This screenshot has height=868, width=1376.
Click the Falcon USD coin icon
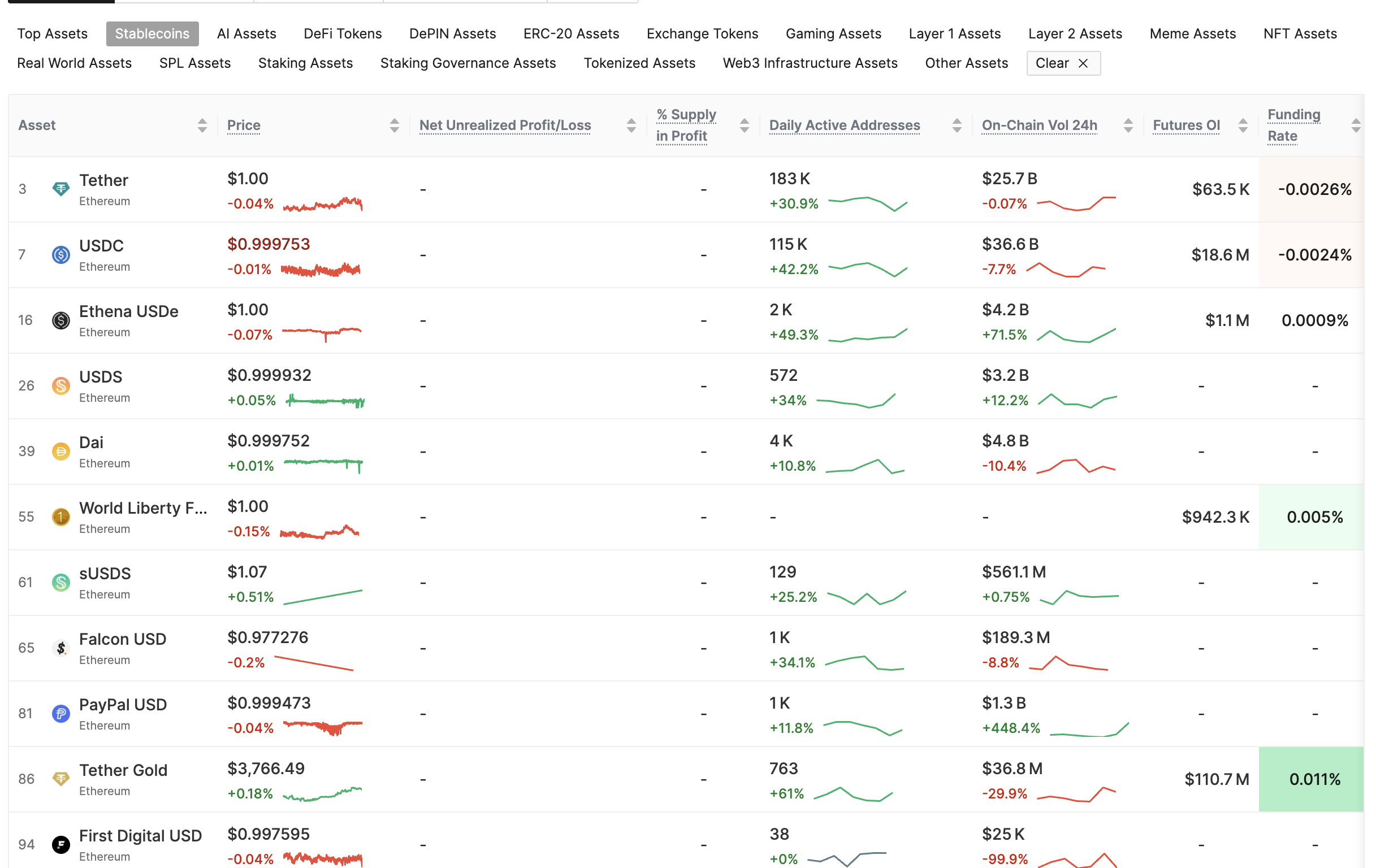60,648
